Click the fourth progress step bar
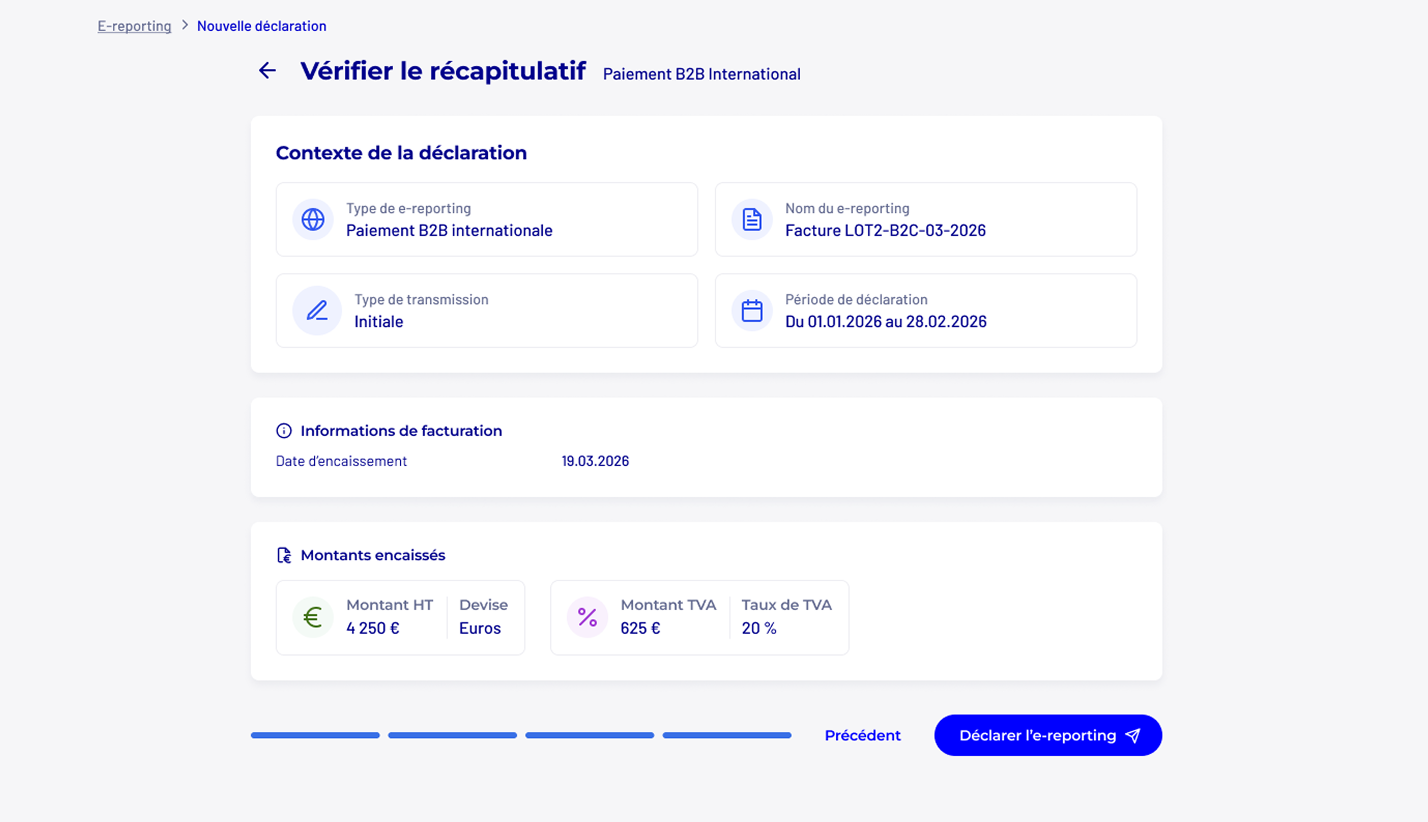This screenshot has width=1428, height=822. pos(727,735)
